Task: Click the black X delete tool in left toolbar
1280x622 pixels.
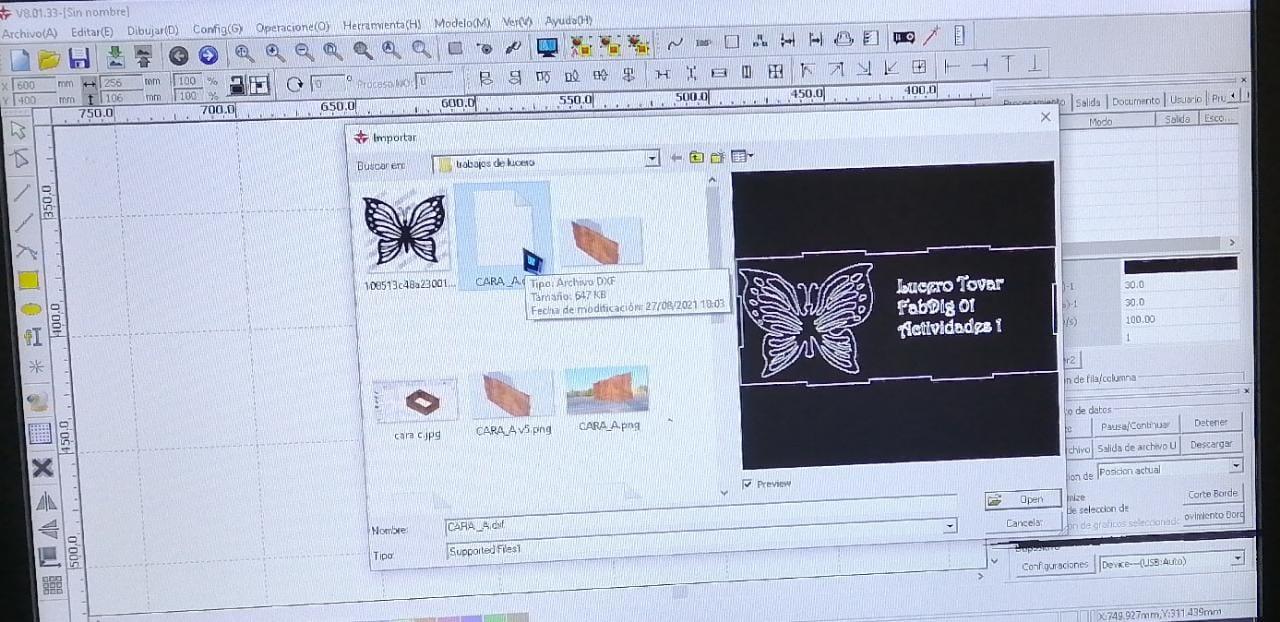Action: pos(42,468)
